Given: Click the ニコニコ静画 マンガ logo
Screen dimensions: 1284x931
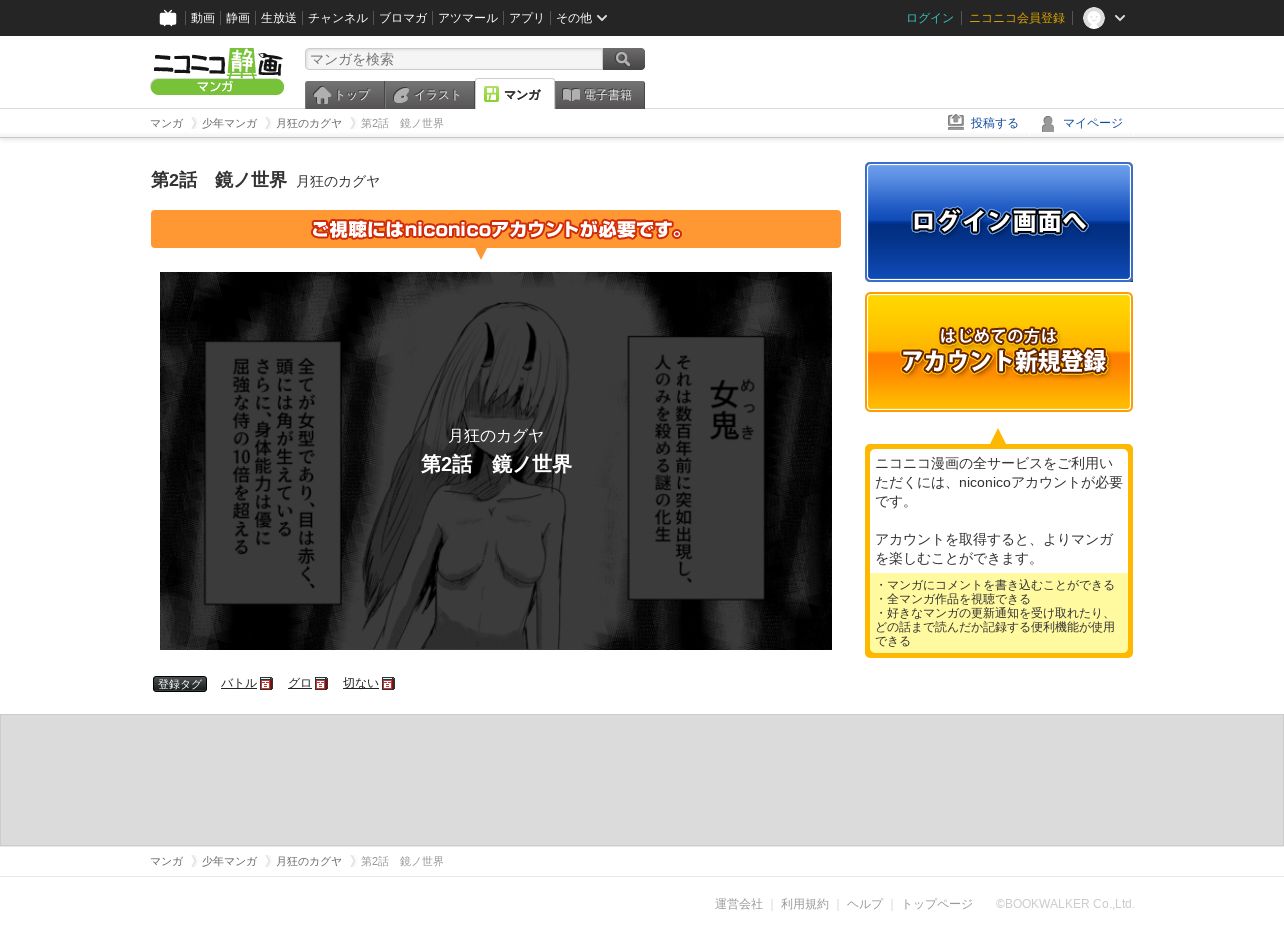Looking at the screenshot, I should (217, 71).
